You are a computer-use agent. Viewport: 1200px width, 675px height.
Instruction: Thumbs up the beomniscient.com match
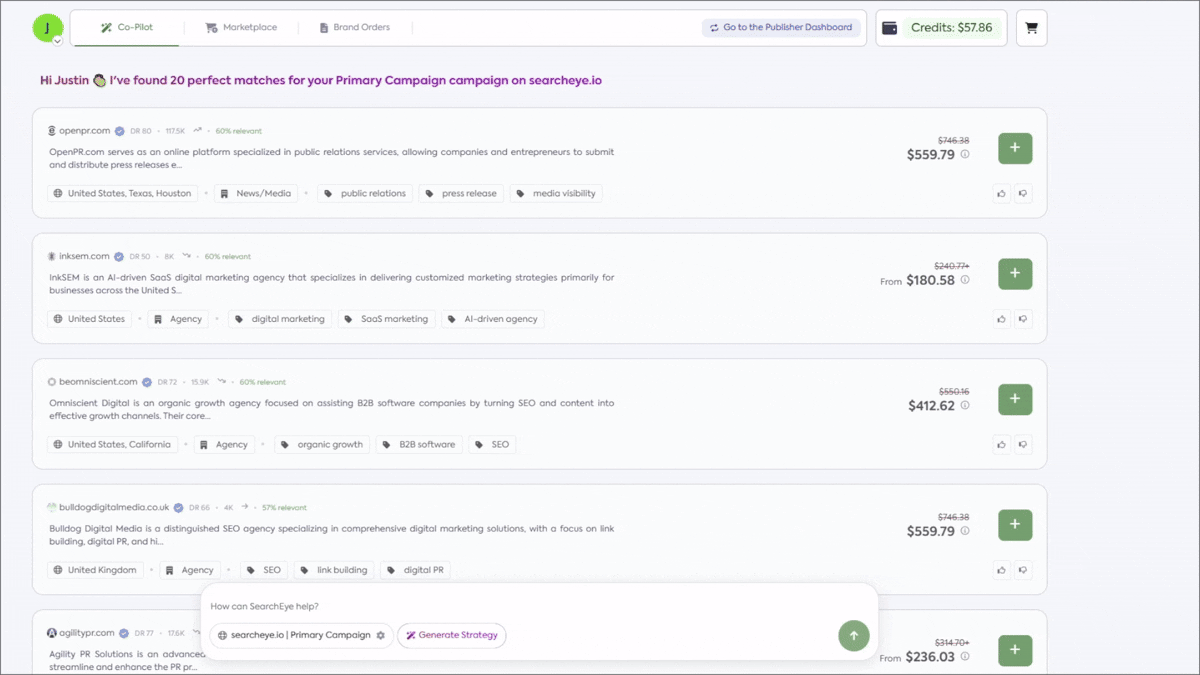(1001, 444)
